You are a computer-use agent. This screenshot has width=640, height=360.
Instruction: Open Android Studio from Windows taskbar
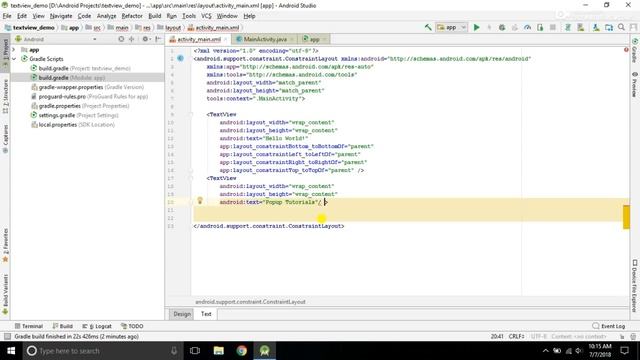coord(264,351)
